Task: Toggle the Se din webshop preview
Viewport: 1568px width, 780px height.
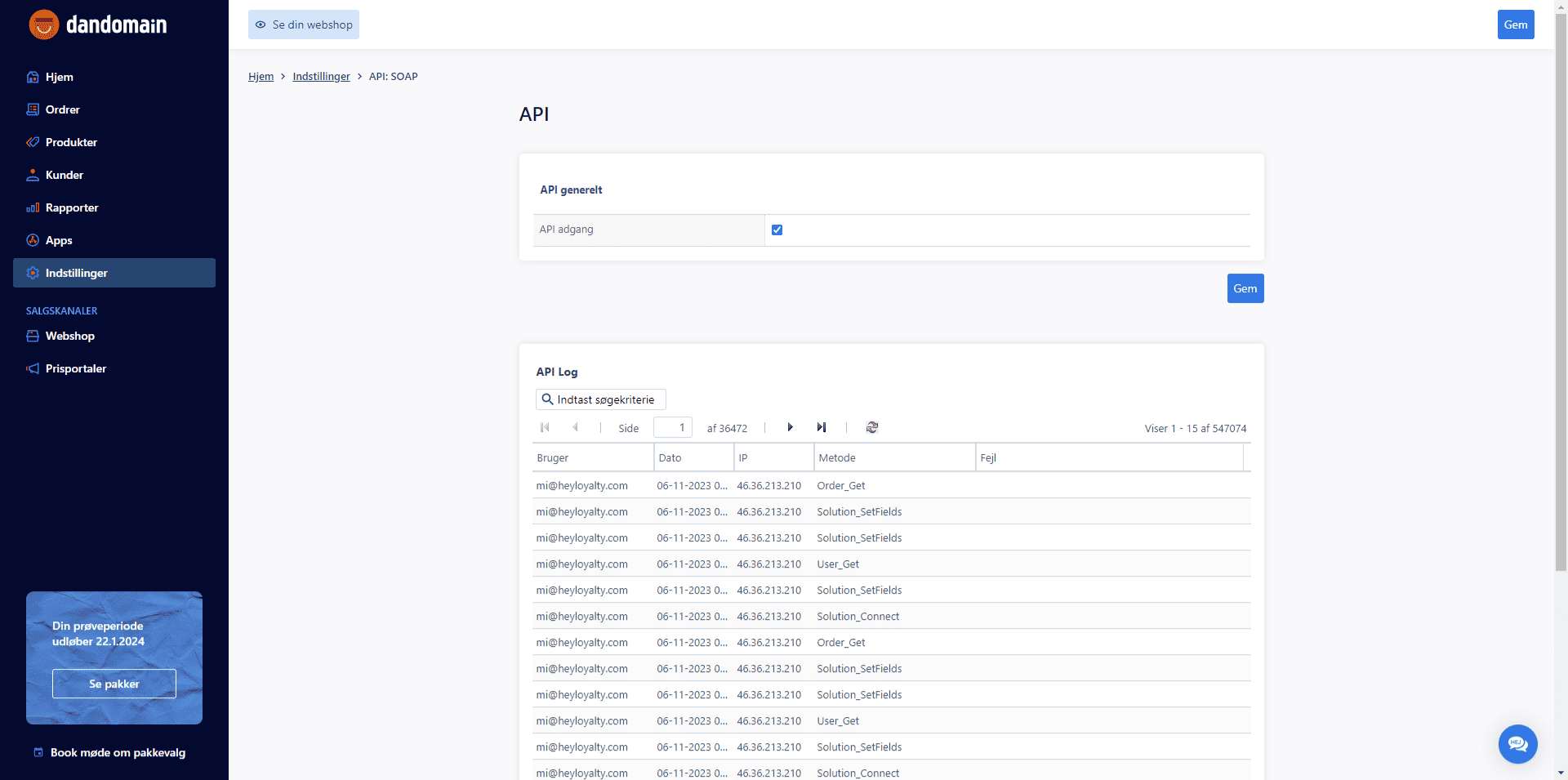Action: tap(303, 25)
